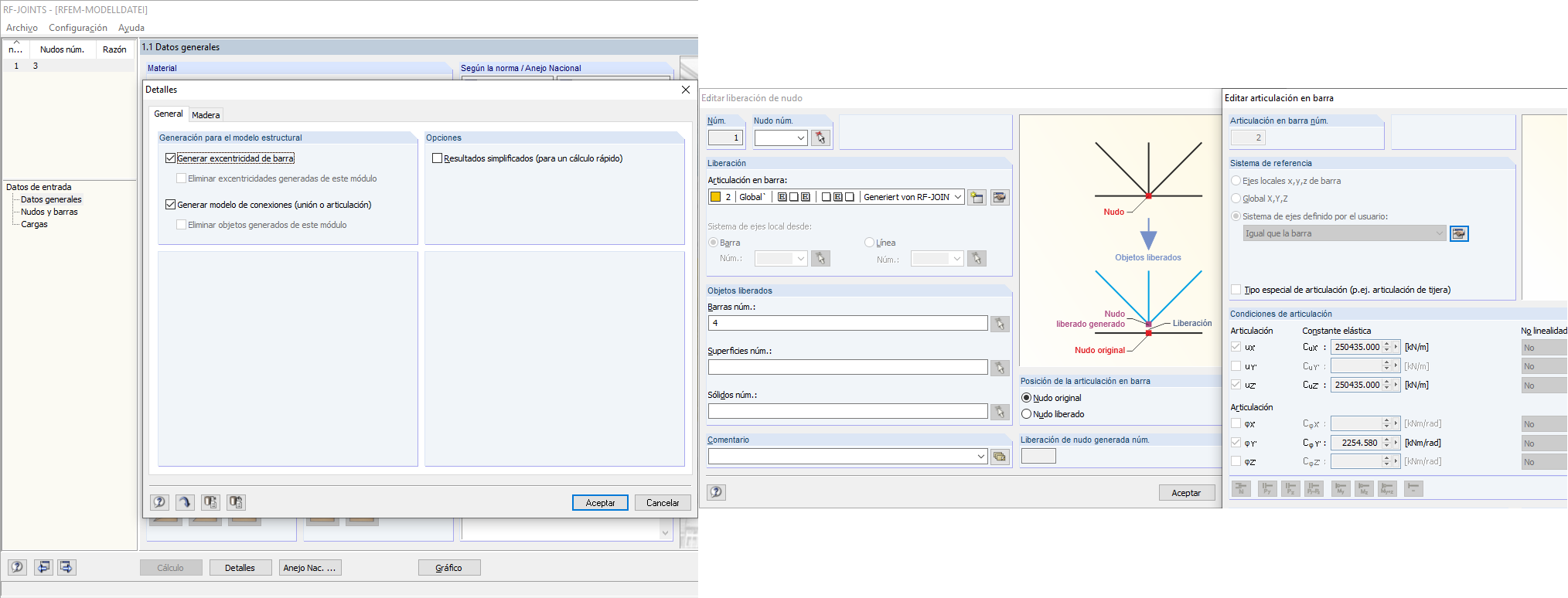Open the φY' No linealidad dropdown
This screenshot has height=598, width=1568.
1544,443
